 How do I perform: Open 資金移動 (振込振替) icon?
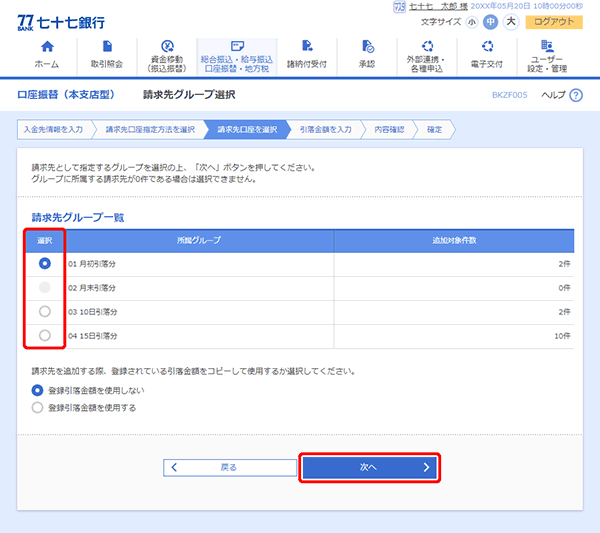pyautogui.click(x=167, y=46)
